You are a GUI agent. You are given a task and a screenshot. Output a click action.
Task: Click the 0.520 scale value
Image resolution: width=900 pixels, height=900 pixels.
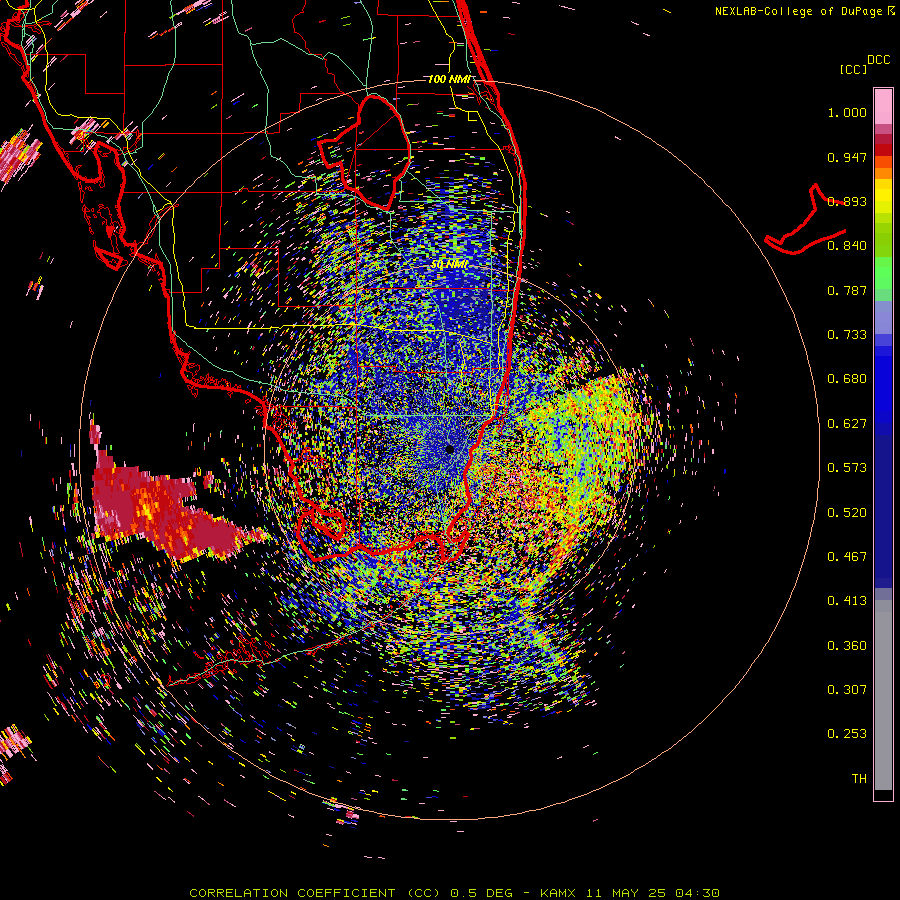pos(847,513)
